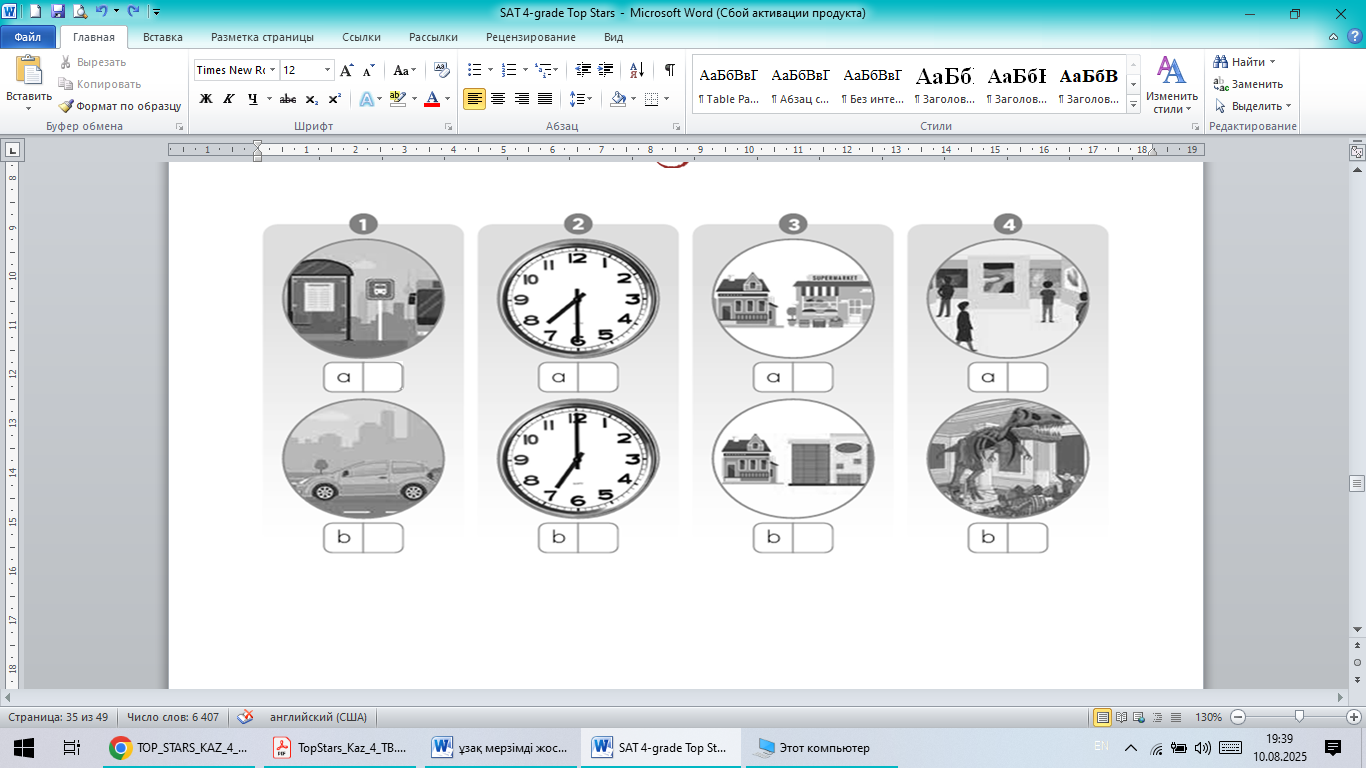Open the Вставка ribbon tab
The image size is (1366, 768).
click(162, 37)
